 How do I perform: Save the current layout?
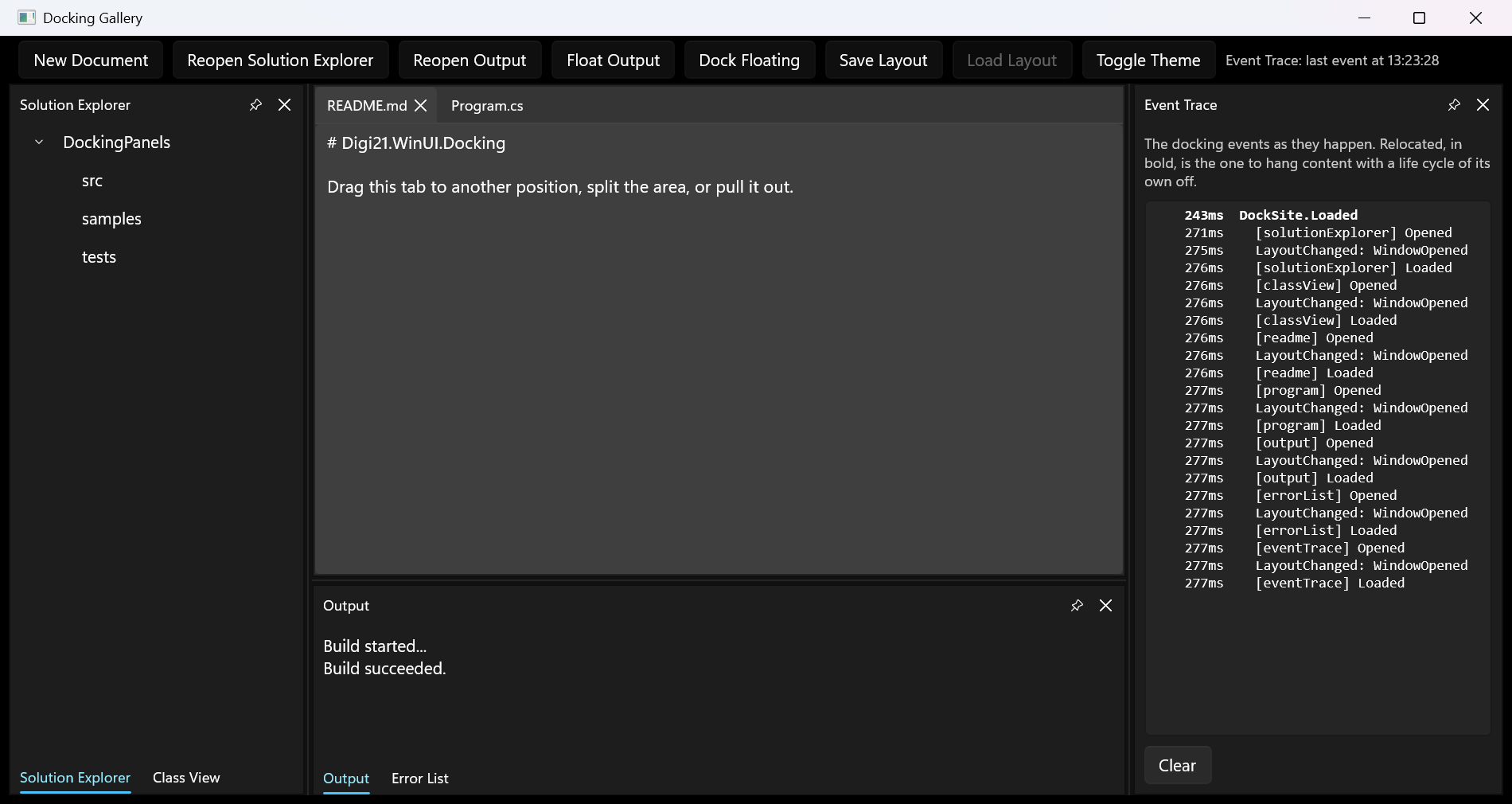tap(883, 60)
